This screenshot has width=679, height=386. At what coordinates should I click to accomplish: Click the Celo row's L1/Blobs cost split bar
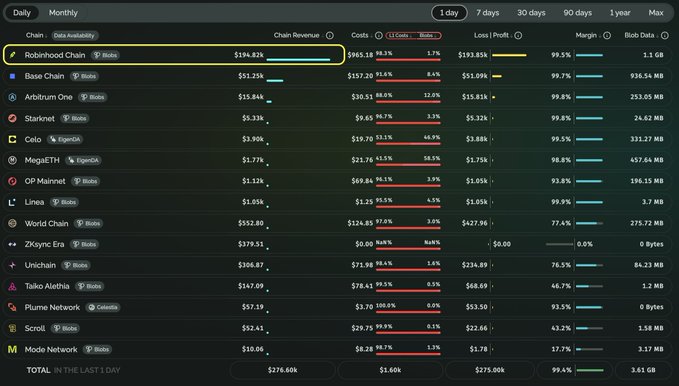pos(408,143)
